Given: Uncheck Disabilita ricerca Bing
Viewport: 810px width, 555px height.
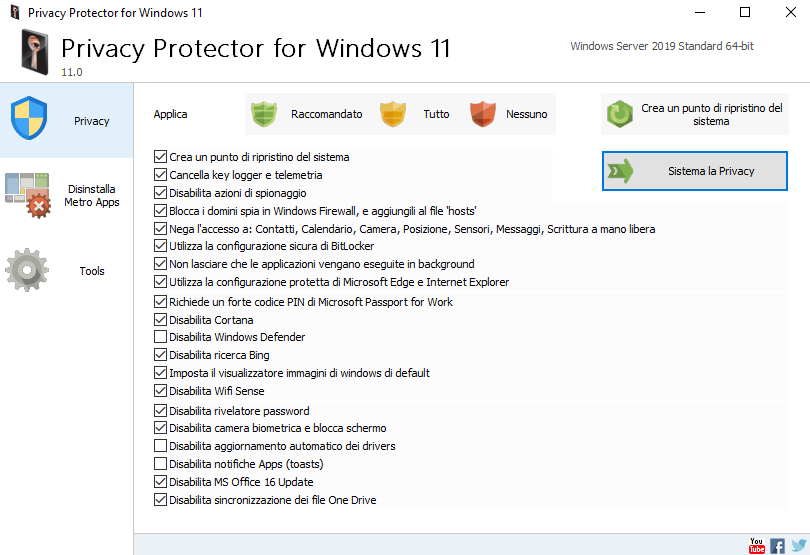Looking at the screenshot, I should pyautogui.click(x=160, y=355).
